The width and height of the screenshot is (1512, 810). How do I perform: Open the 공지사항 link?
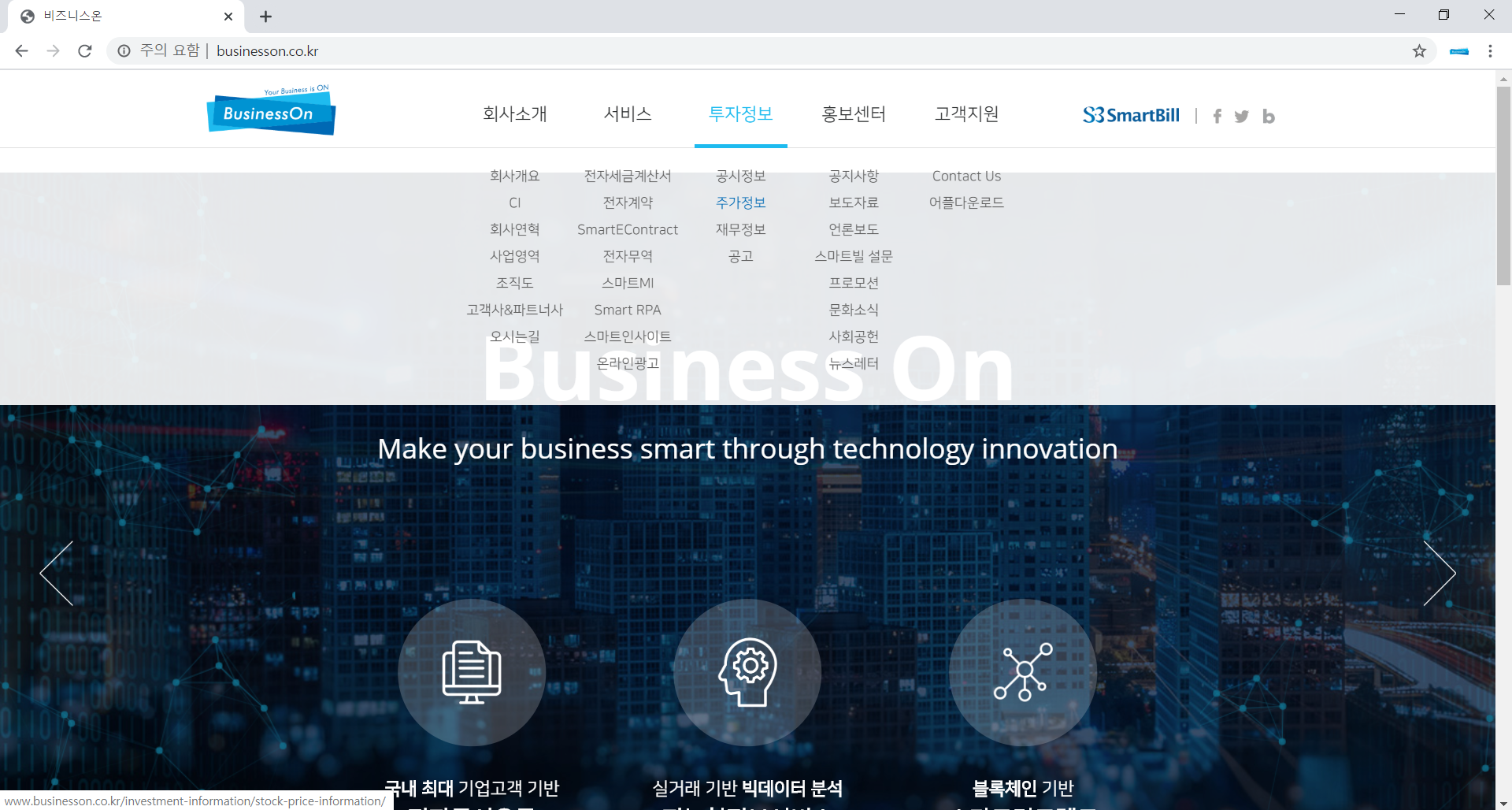coord(854,176)
